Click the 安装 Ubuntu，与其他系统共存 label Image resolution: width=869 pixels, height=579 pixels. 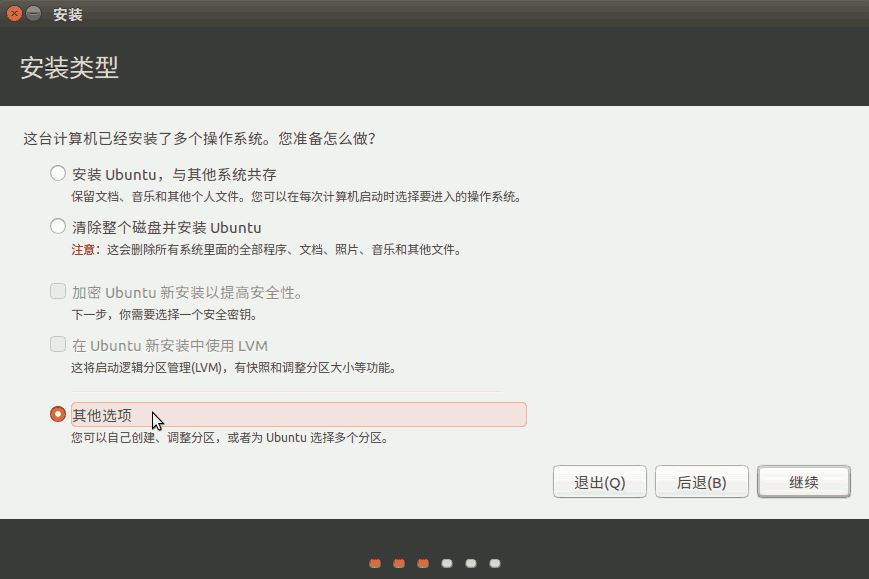tap(174, 175)
